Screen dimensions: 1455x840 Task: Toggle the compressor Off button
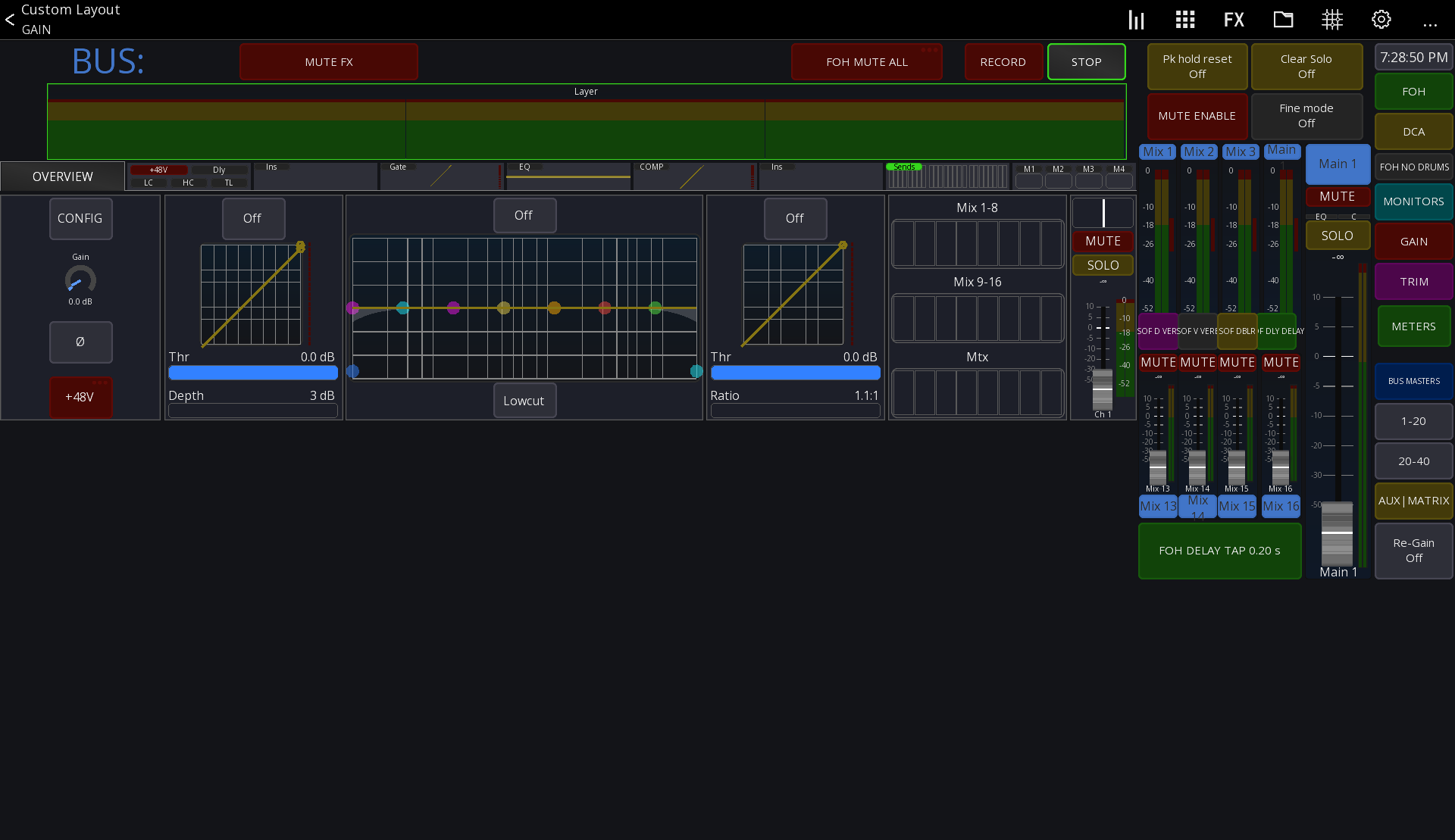[x=795, y=218]
